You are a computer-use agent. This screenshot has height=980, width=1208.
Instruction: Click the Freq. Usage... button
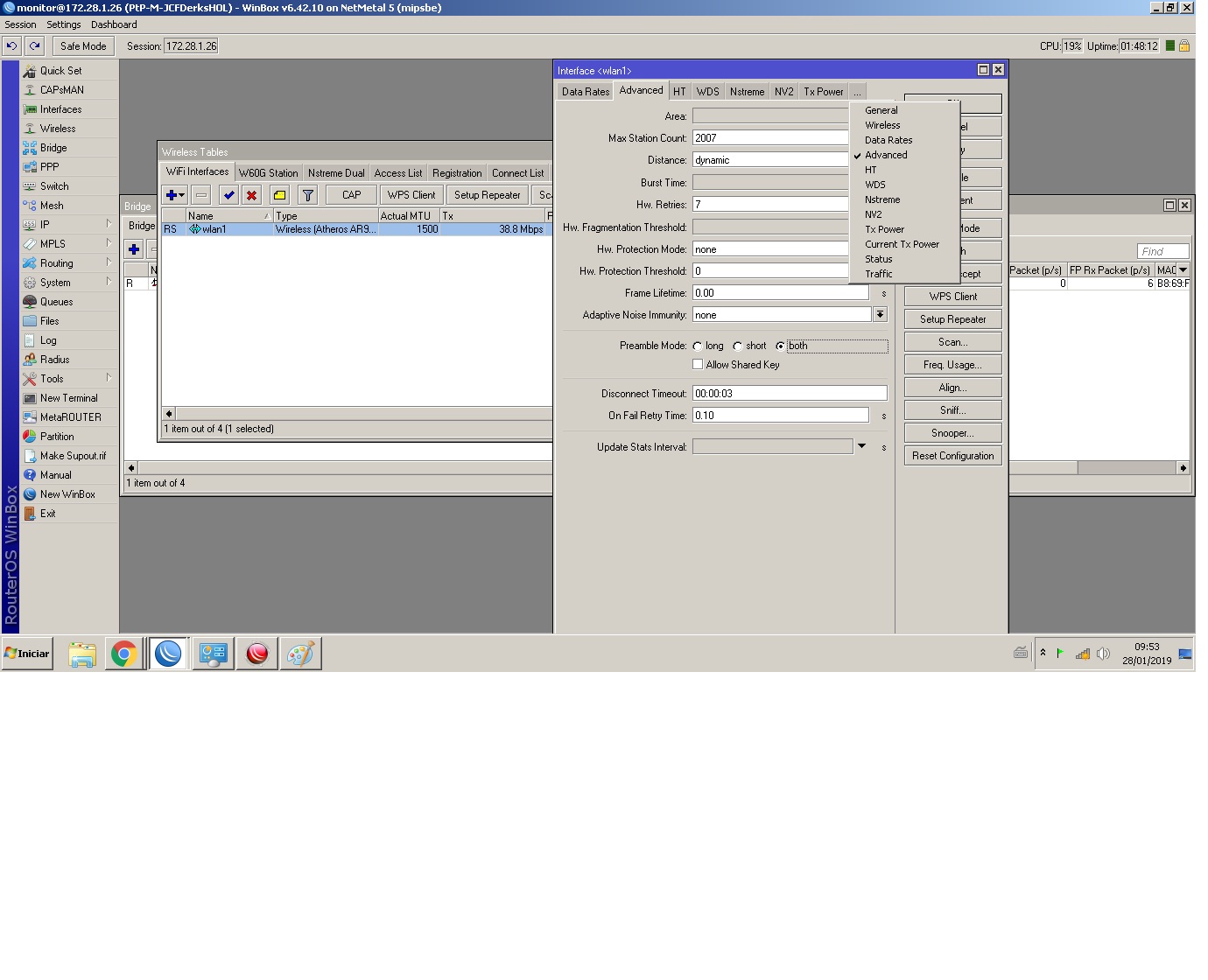(x=953, y=365)
